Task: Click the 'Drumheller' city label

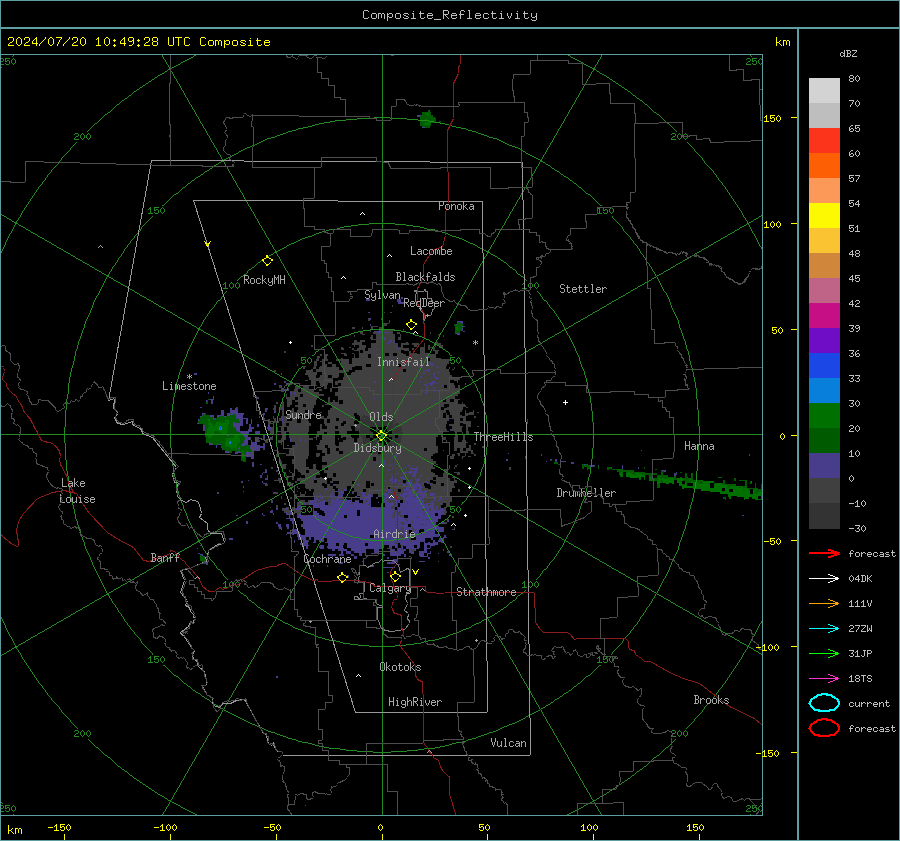Action: pos(586,493)
